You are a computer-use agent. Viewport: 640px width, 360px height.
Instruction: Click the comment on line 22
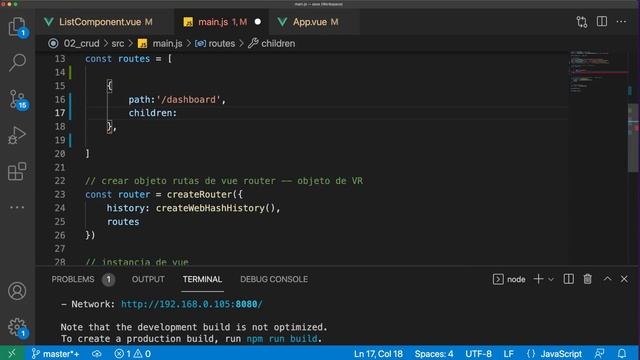224,181
